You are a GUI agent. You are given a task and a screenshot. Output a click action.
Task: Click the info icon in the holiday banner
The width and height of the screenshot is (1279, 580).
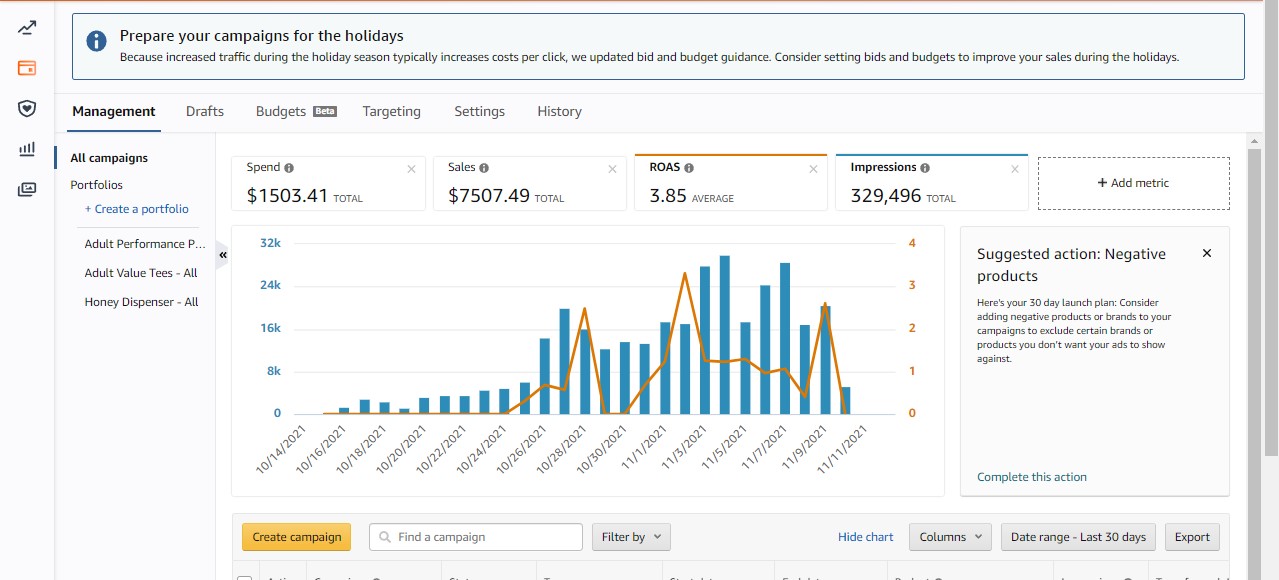point(96,41)
